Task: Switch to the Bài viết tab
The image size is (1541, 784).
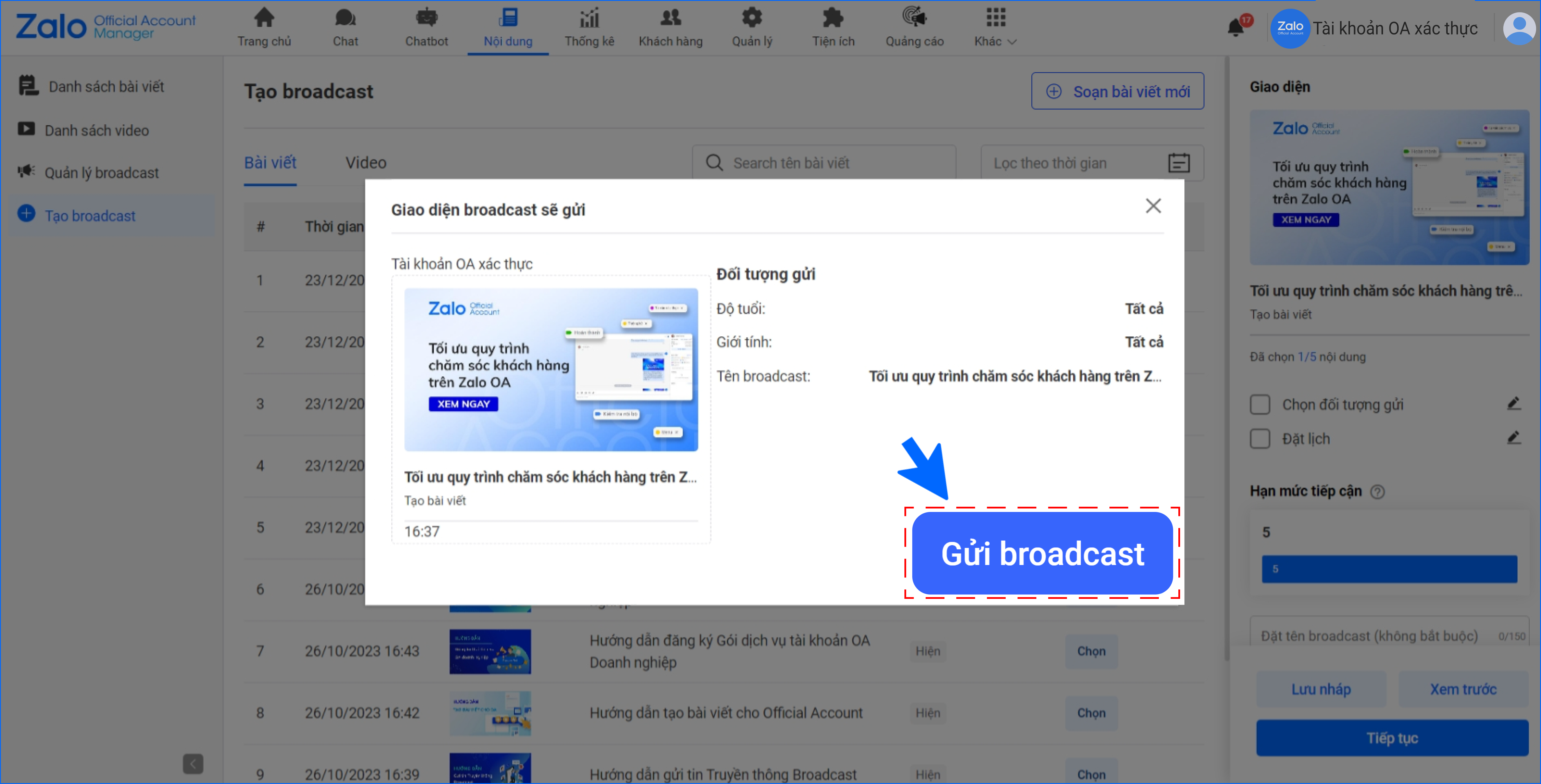Action: click(x=270, y=163)
